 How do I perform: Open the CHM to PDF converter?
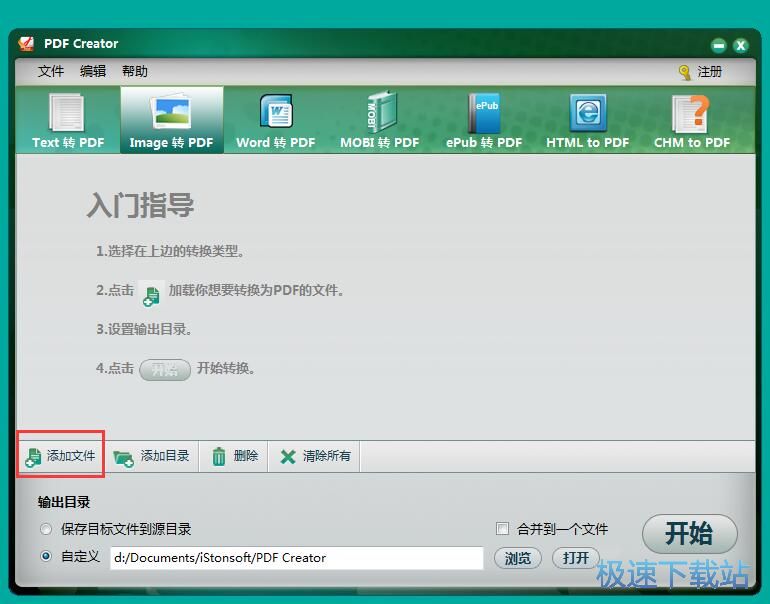(692, 120)
